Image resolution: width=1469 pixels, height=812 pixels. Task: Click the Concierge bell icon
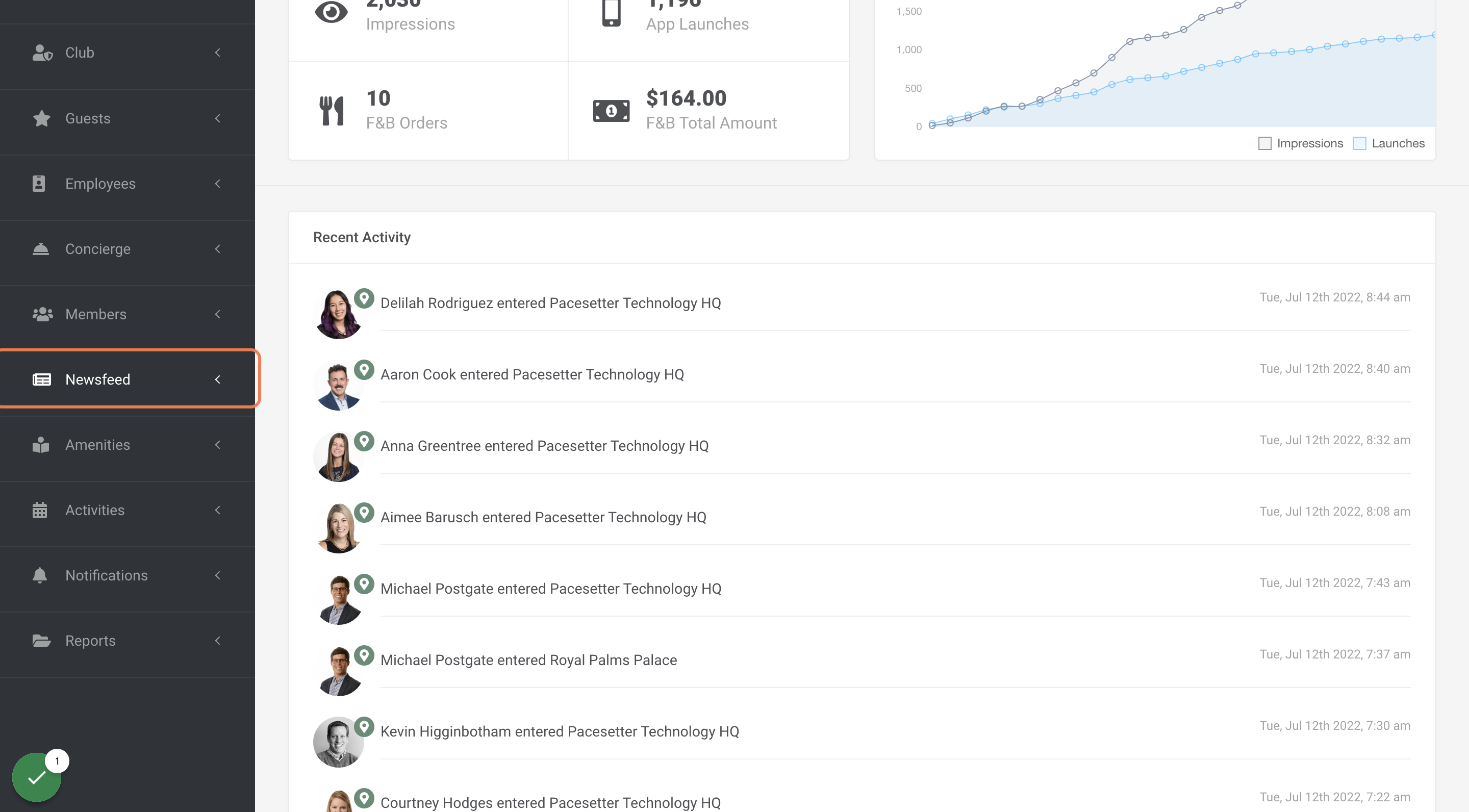(40, 249)
